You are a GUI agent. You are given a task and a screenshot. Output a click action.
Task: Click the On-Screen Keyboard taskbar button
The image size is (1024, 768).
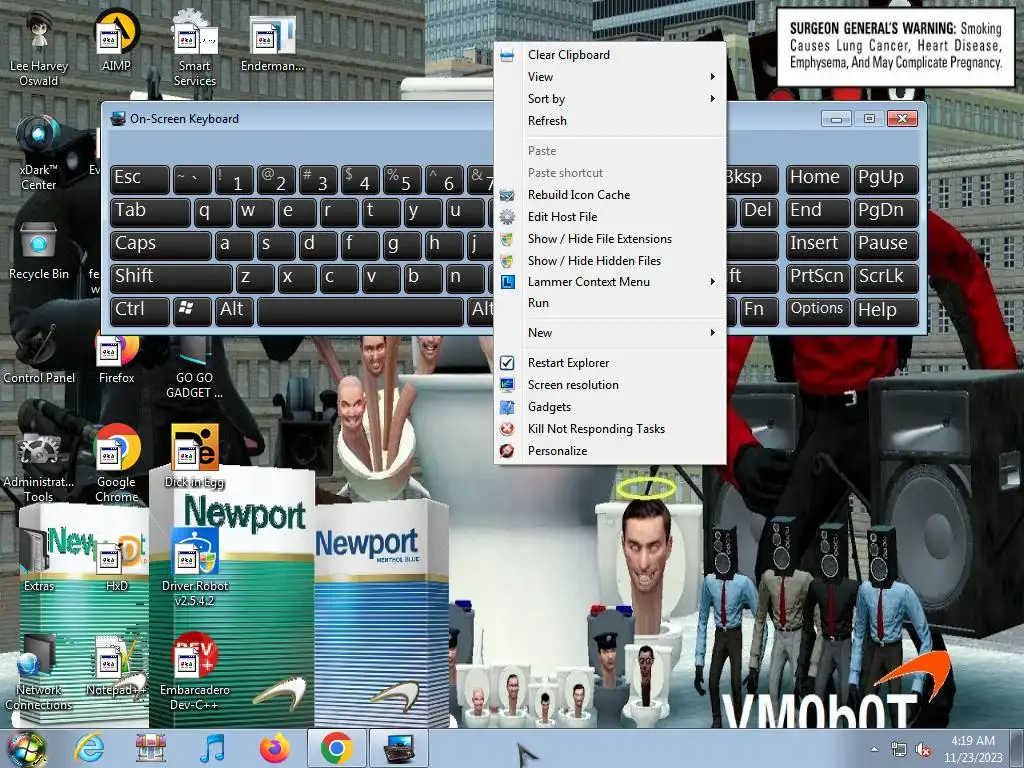point(399,749)
